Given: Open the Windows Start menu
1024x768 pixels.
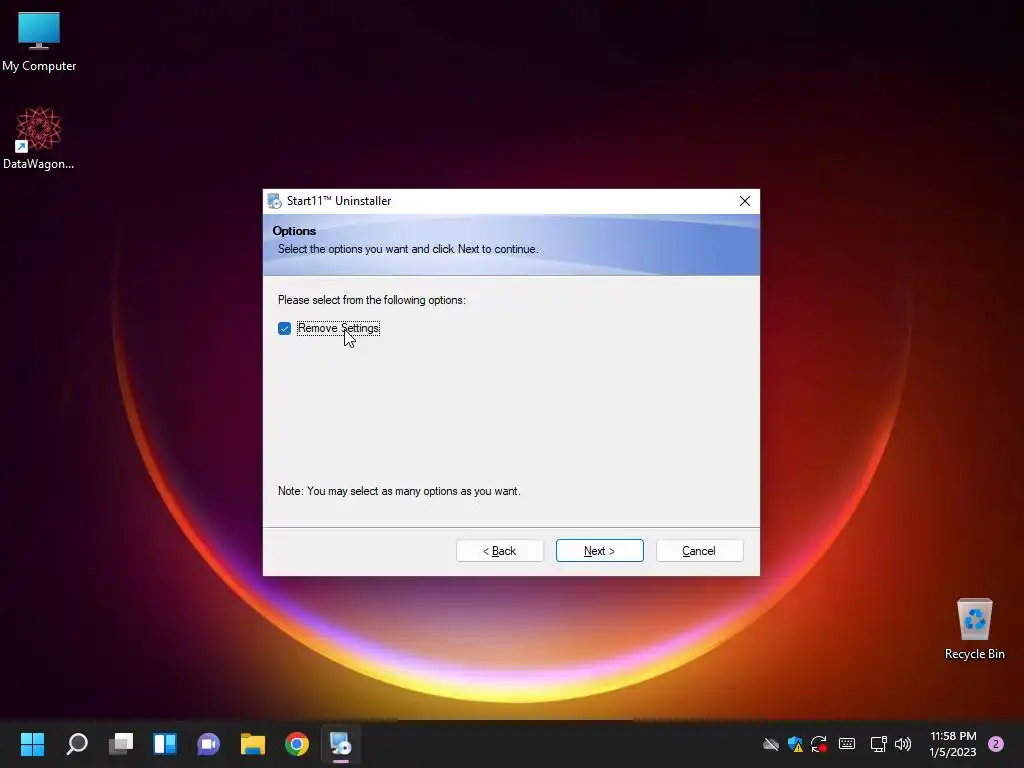Looking at the screenshot, I should pyautogui.click(x=33, y=744).
